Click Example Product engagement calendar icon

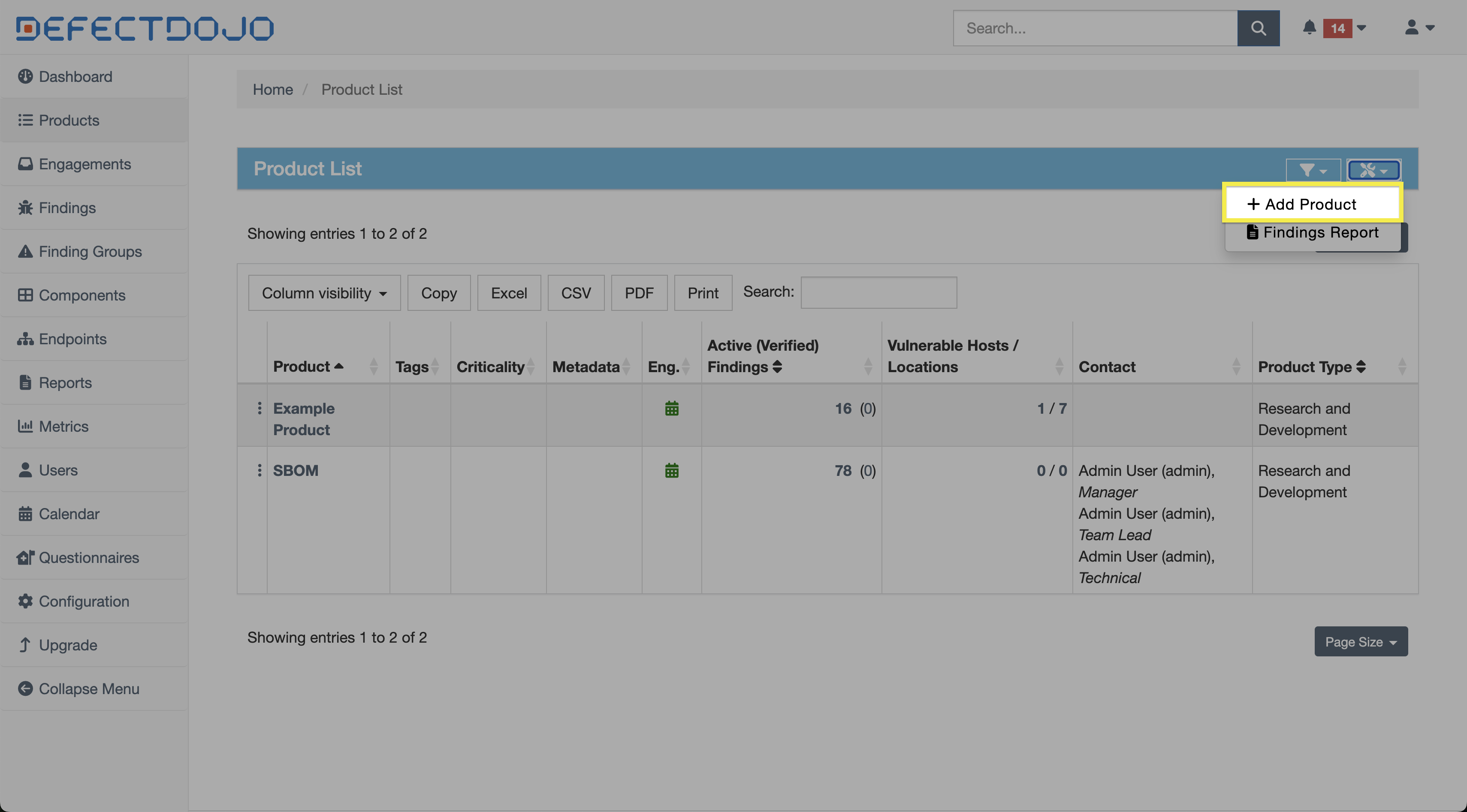click(x=672, y=408)
